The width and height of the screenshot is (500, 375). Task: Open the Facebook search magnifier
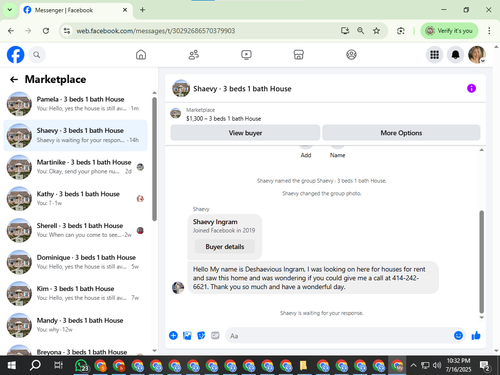tap(37, 55)
